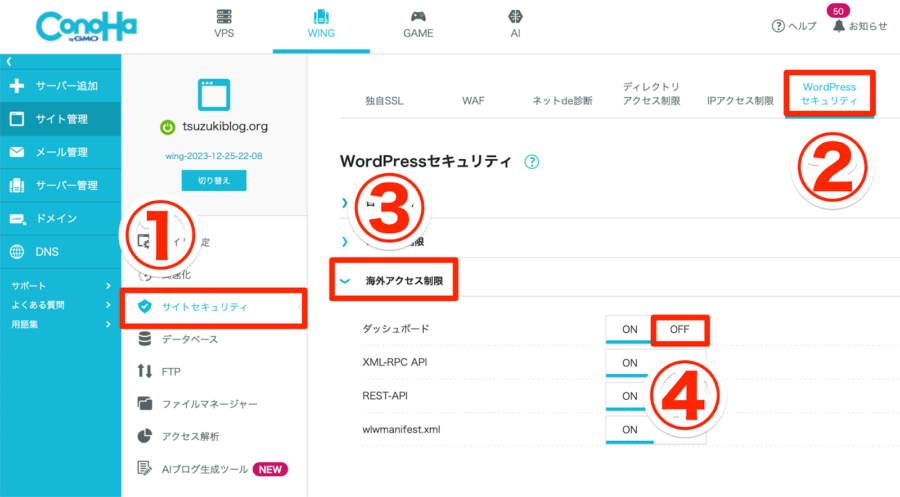This screenshot has width=900, height=497.
Task: Click the ダッシュボード label
Action: click(x=395, y=329)
